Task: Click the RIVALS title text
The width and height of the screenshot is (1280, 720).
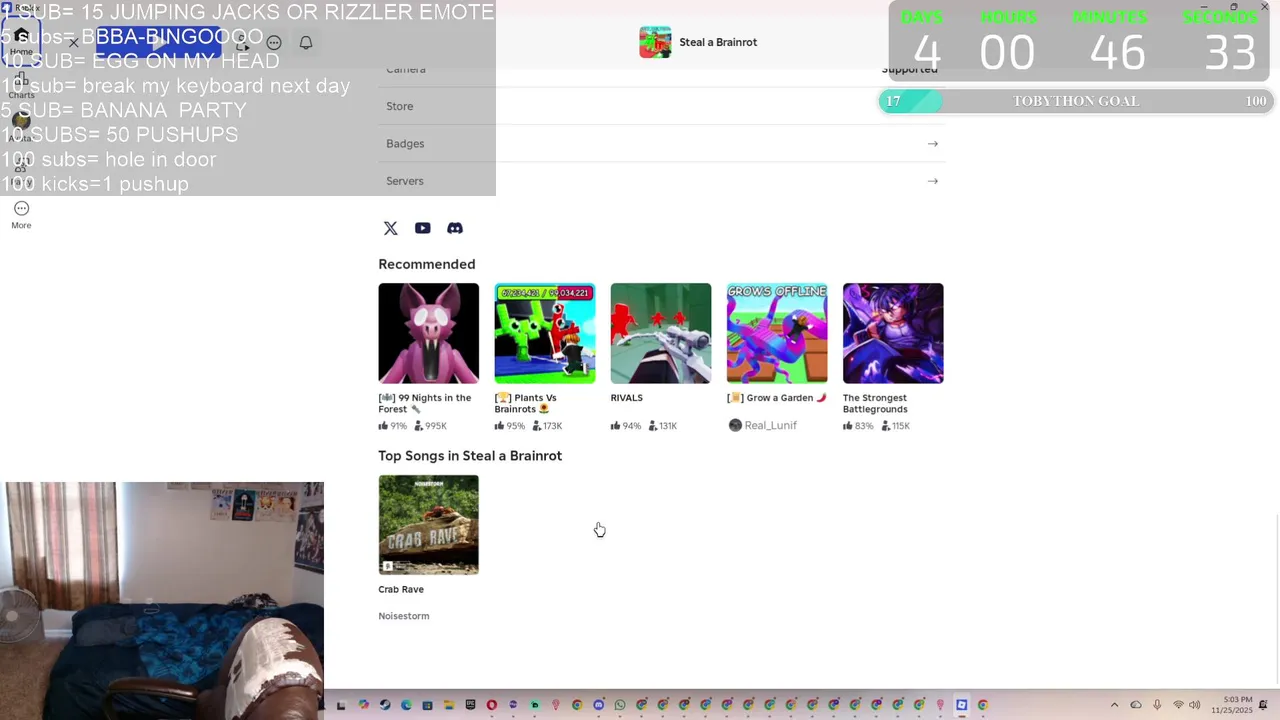Action: [626, 398]
